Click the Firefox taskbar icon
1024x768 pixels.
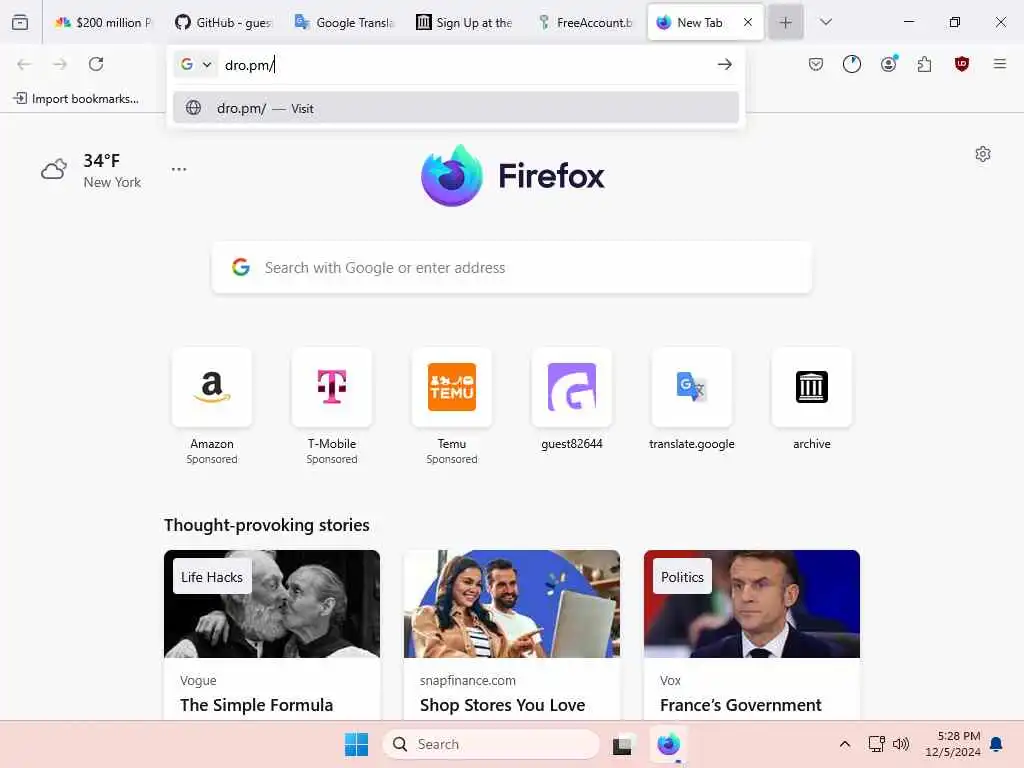tap(668, 744)
